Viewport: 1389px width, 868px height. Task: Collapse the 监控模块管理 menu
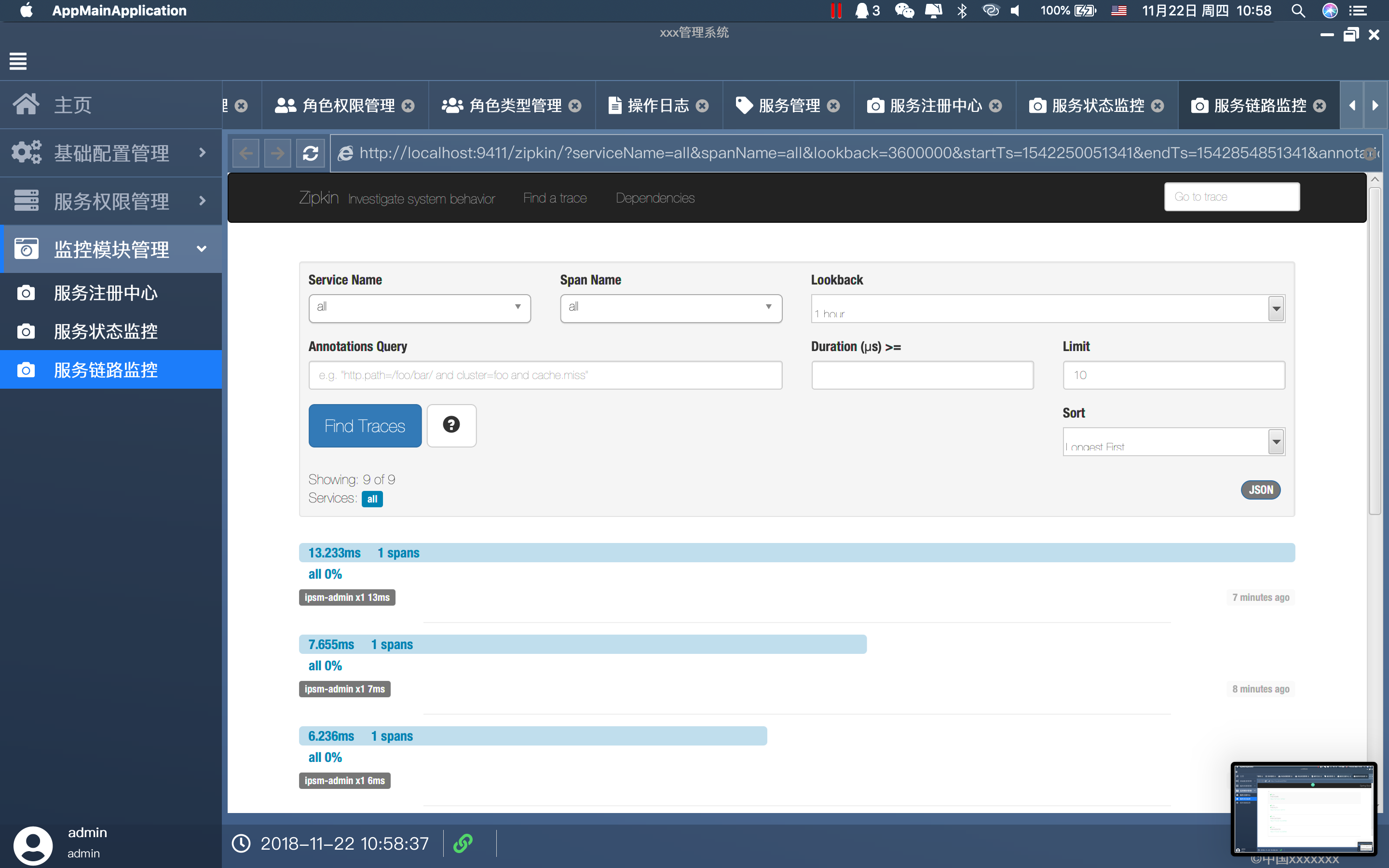[x=111, y=249]
